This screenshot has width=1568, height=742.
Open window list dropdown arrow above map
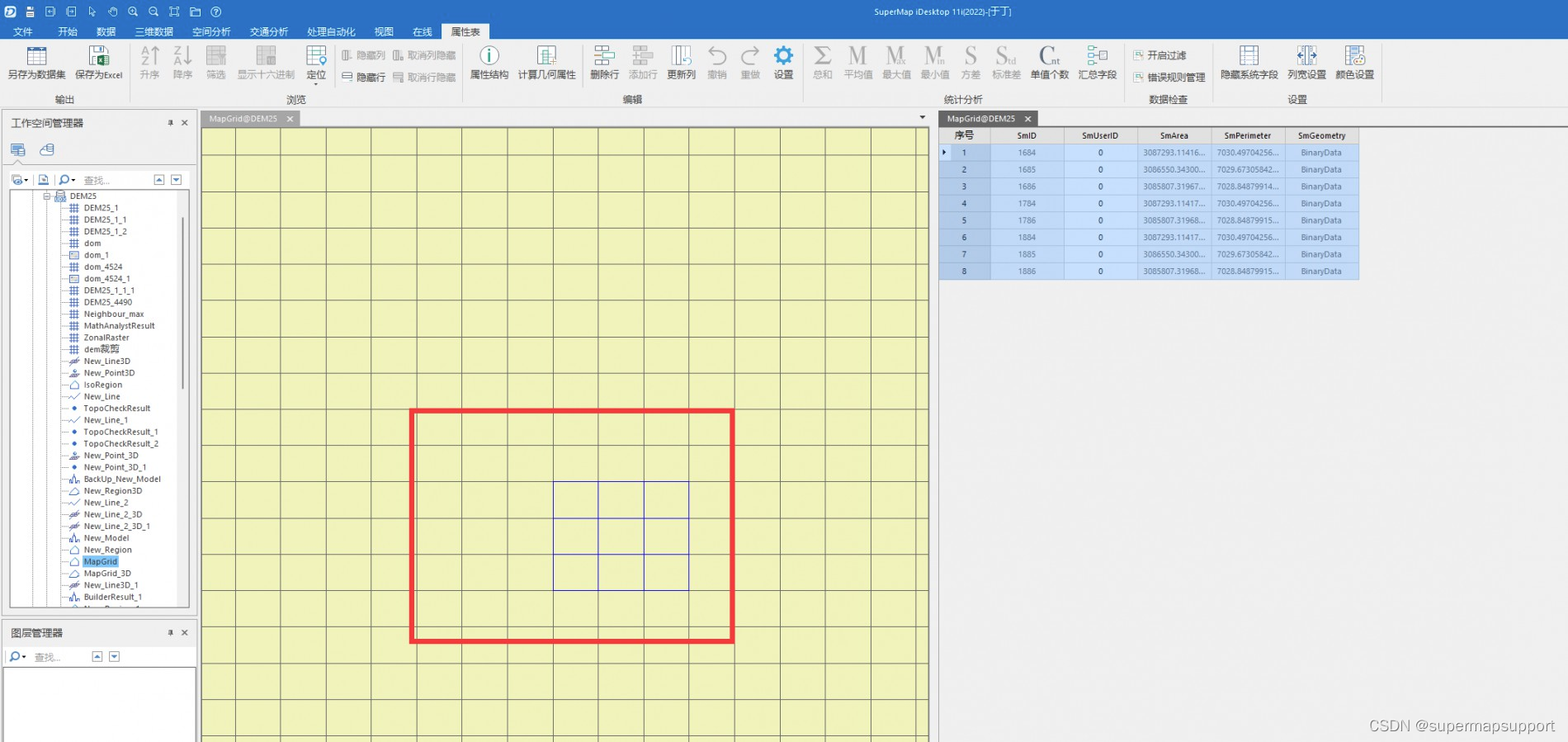[x=923, y=117]
